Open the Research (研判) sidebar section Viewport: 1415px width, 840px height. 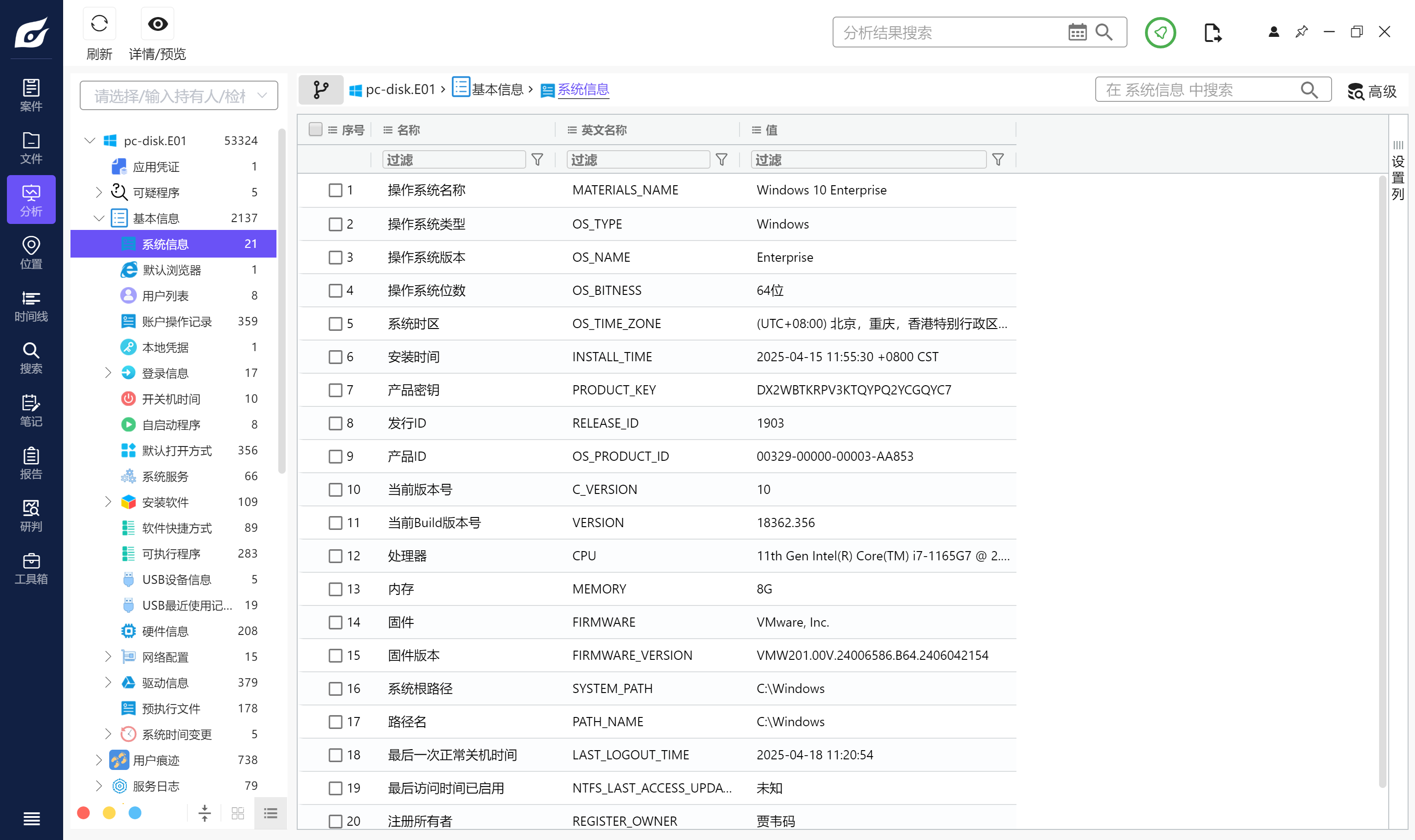point(31,515)
